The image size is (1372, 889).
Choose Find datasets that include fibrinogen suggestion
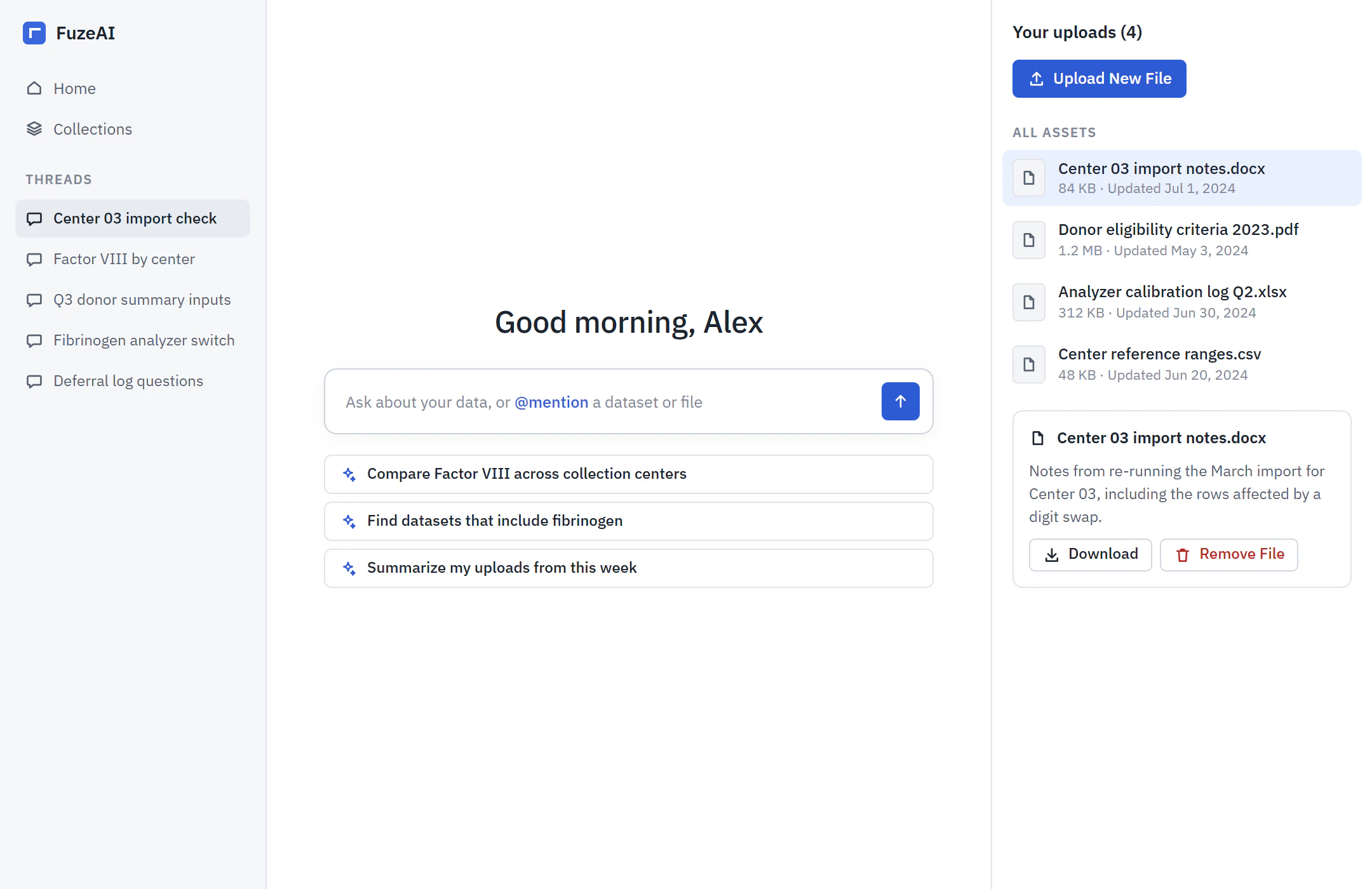click(x=628, y=521)
